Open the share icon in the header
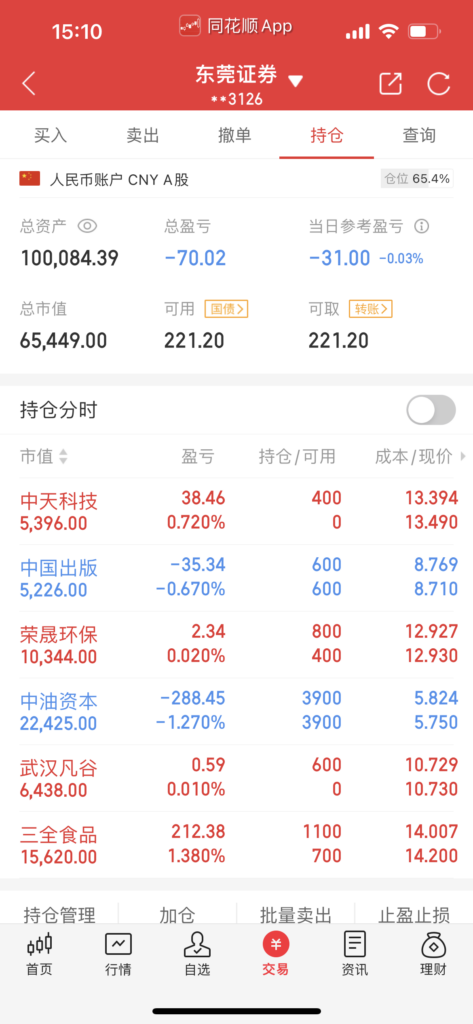This screenshot has width=473, height=1024. pos(390,84)
